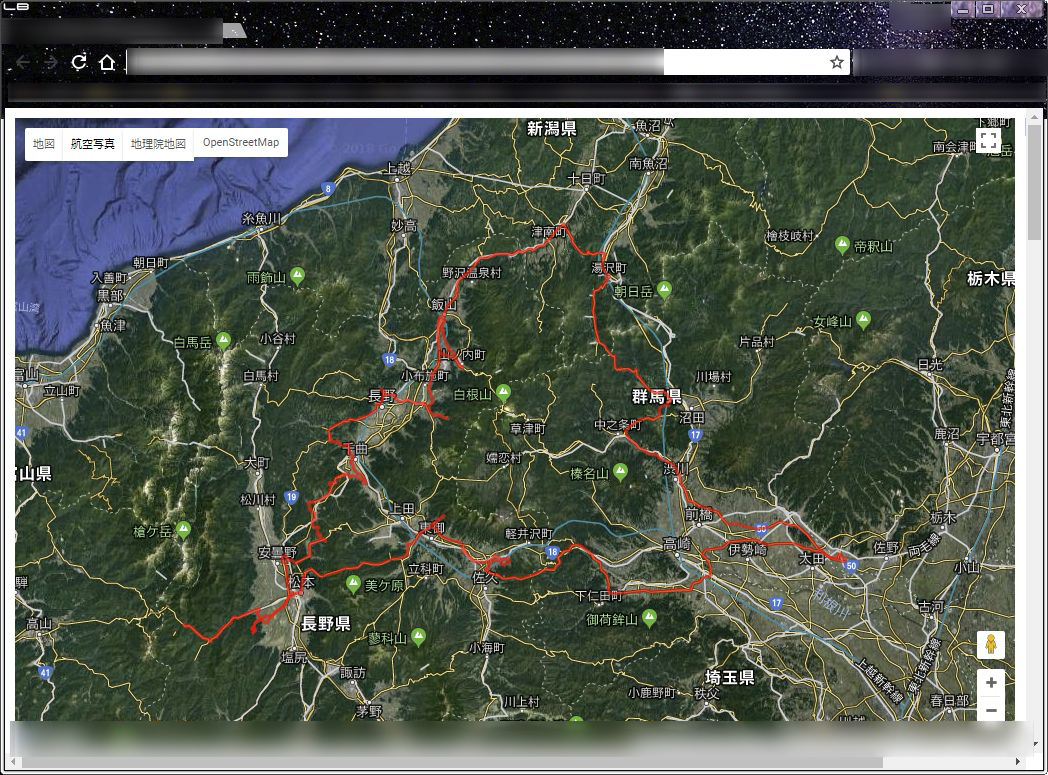This screenshot has width=1048, height=775.
Task: Click the 小谷村 village label
Action: click(x=277, y=338)
